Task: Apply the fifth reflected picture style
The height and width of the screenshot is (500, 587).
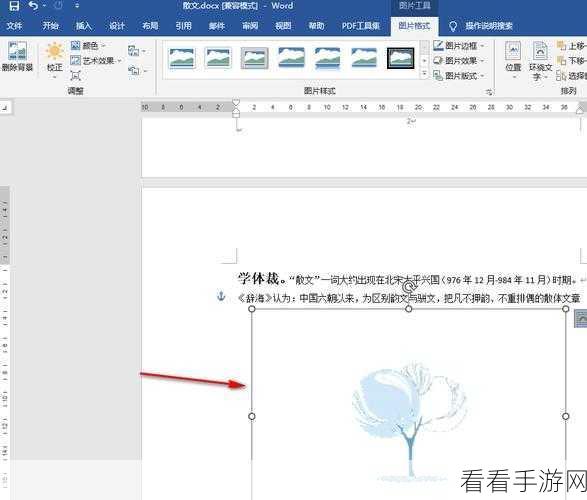Action: pyautogui.click(x=328, y=58)
